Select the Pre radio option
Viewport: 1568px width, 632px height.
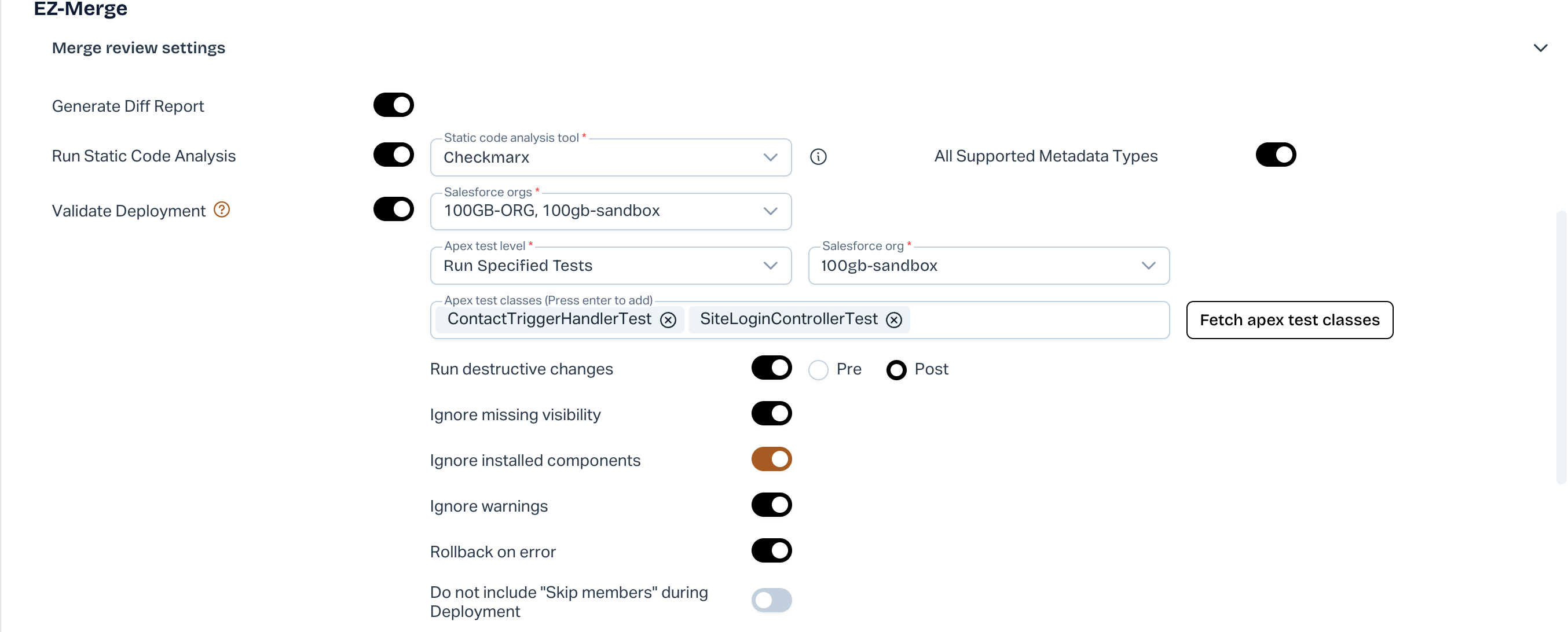coord(818,370)
